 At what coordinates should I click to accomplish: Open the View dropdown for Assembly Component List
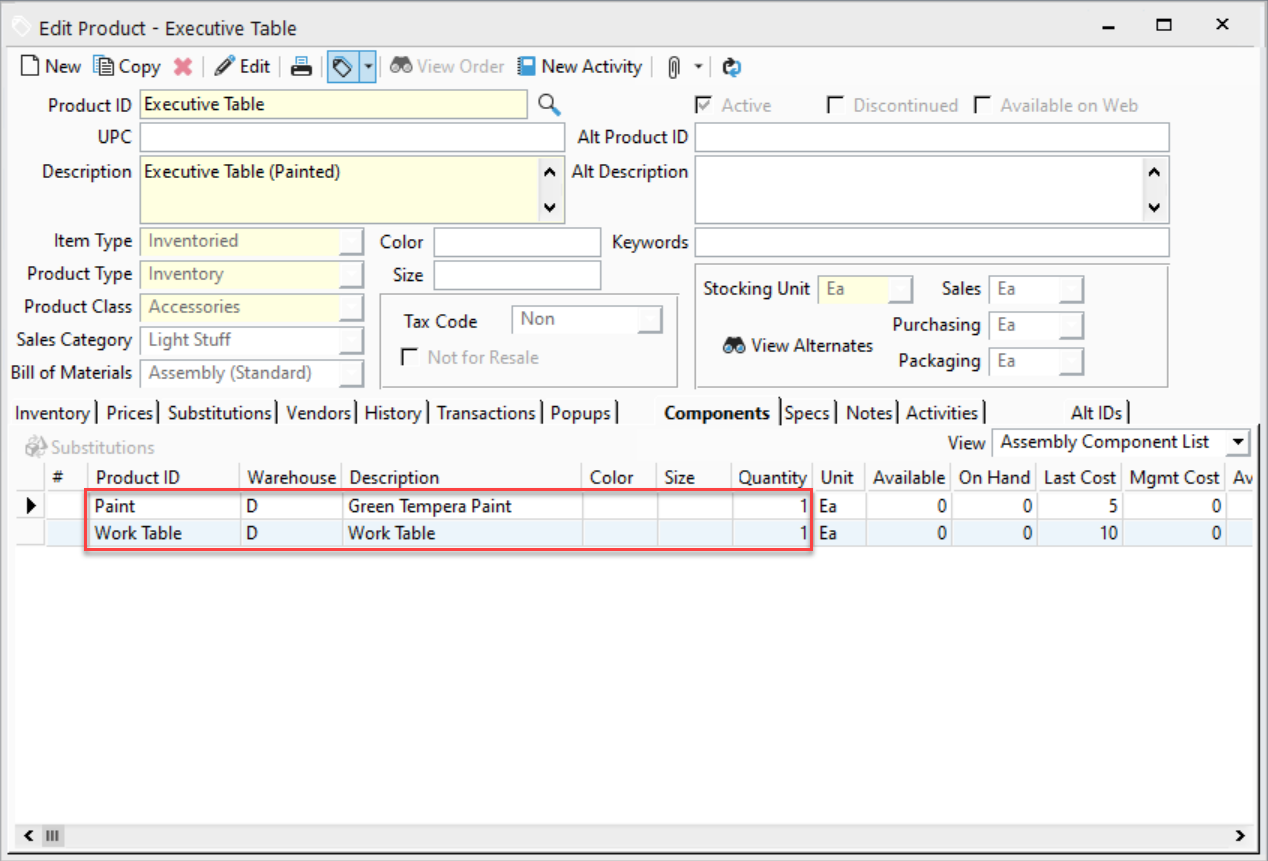click(x=1239, y=442)
